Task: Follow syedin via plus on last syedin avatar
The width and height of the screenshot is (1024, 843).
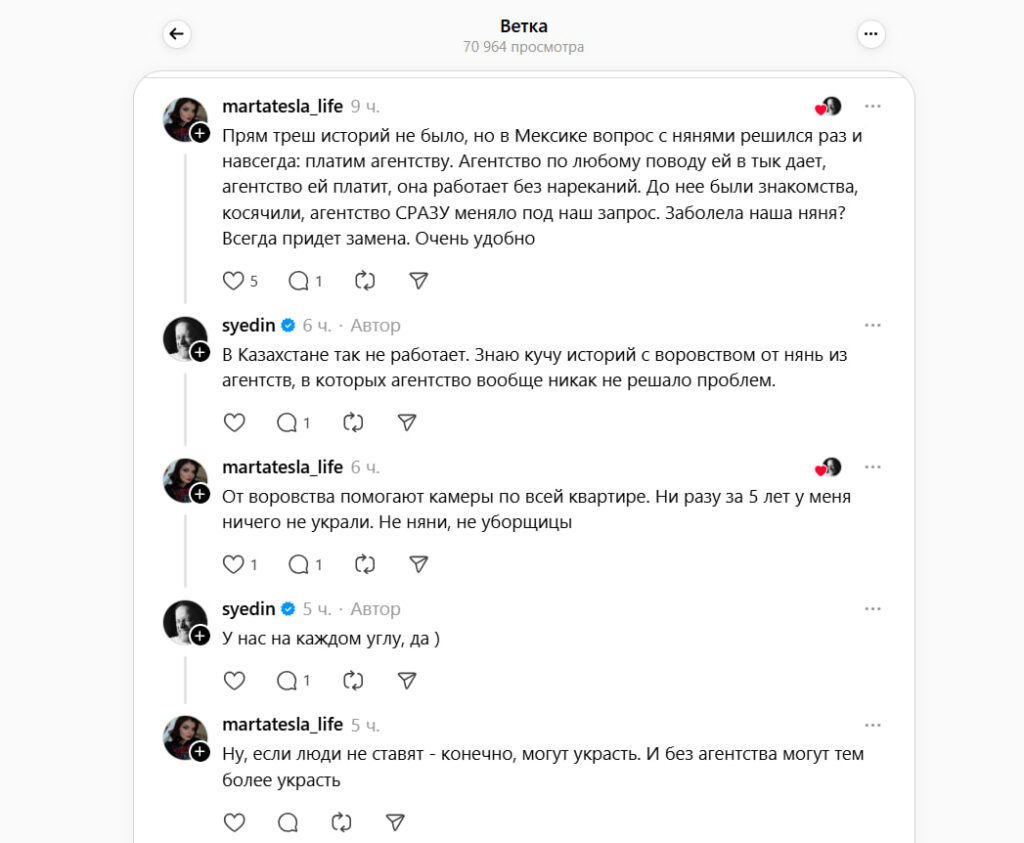Action: [200, 636]
